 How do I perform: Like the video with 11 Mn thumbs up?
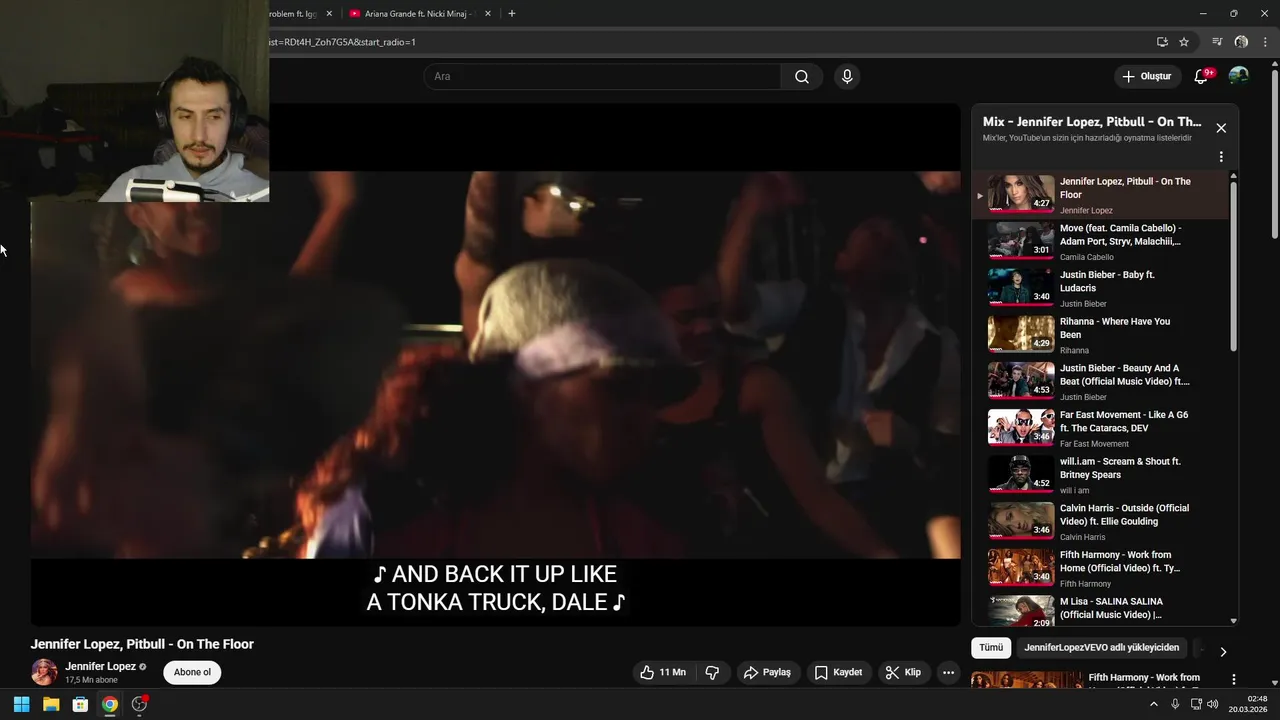pyautogui.click(x=664, y=673)
